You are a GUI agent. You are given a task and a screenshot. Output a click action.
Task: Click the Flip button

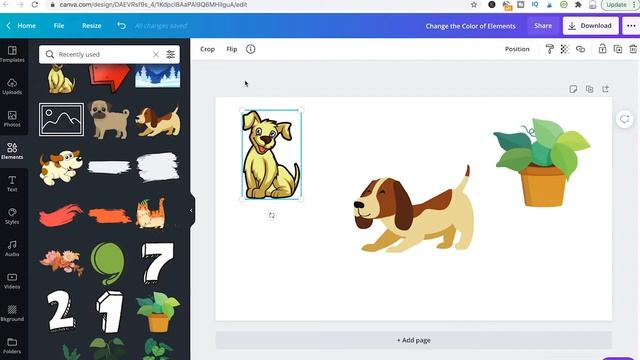pos(231,49)
